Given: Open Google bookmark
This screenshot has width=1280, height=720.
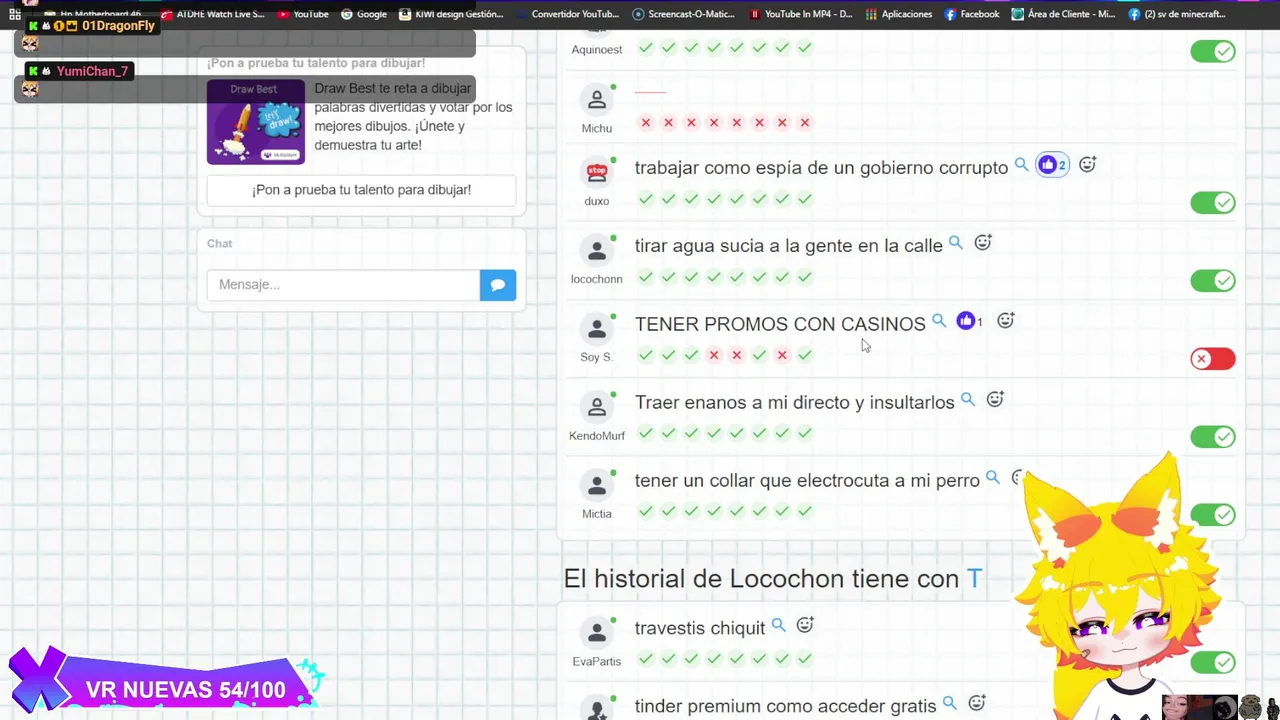Looking at the screenshot, I should pos(364,14).
